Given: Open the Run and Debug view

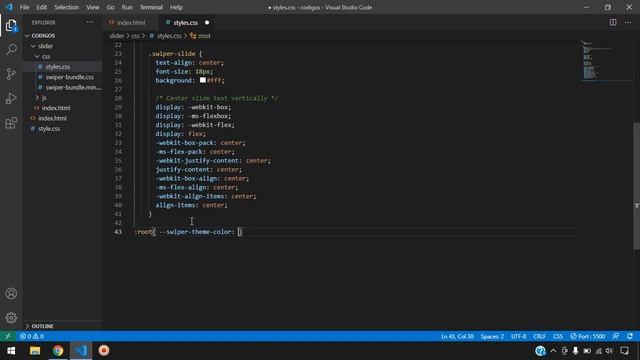Looking at the screenshot, I should (x=11, y=98).
